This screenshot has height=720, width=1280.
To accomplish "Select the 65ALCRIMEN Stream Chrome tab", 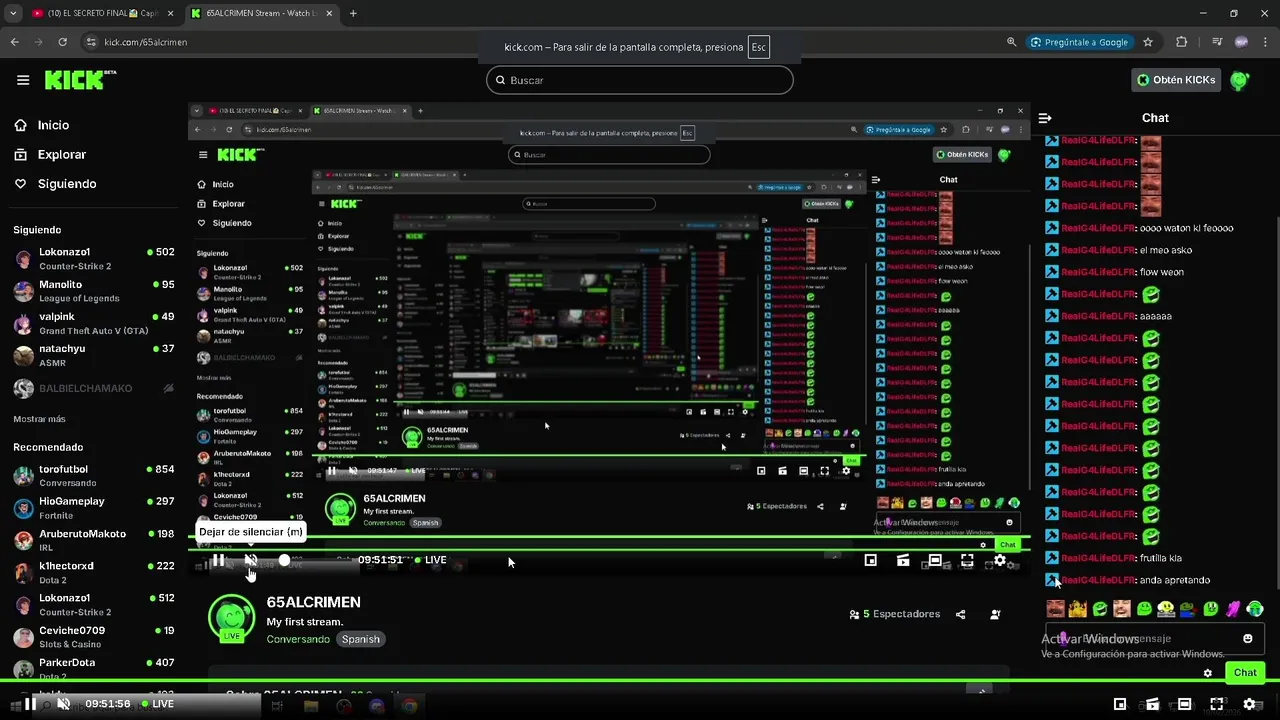I will pyautogui.click(x=260, y=14).
